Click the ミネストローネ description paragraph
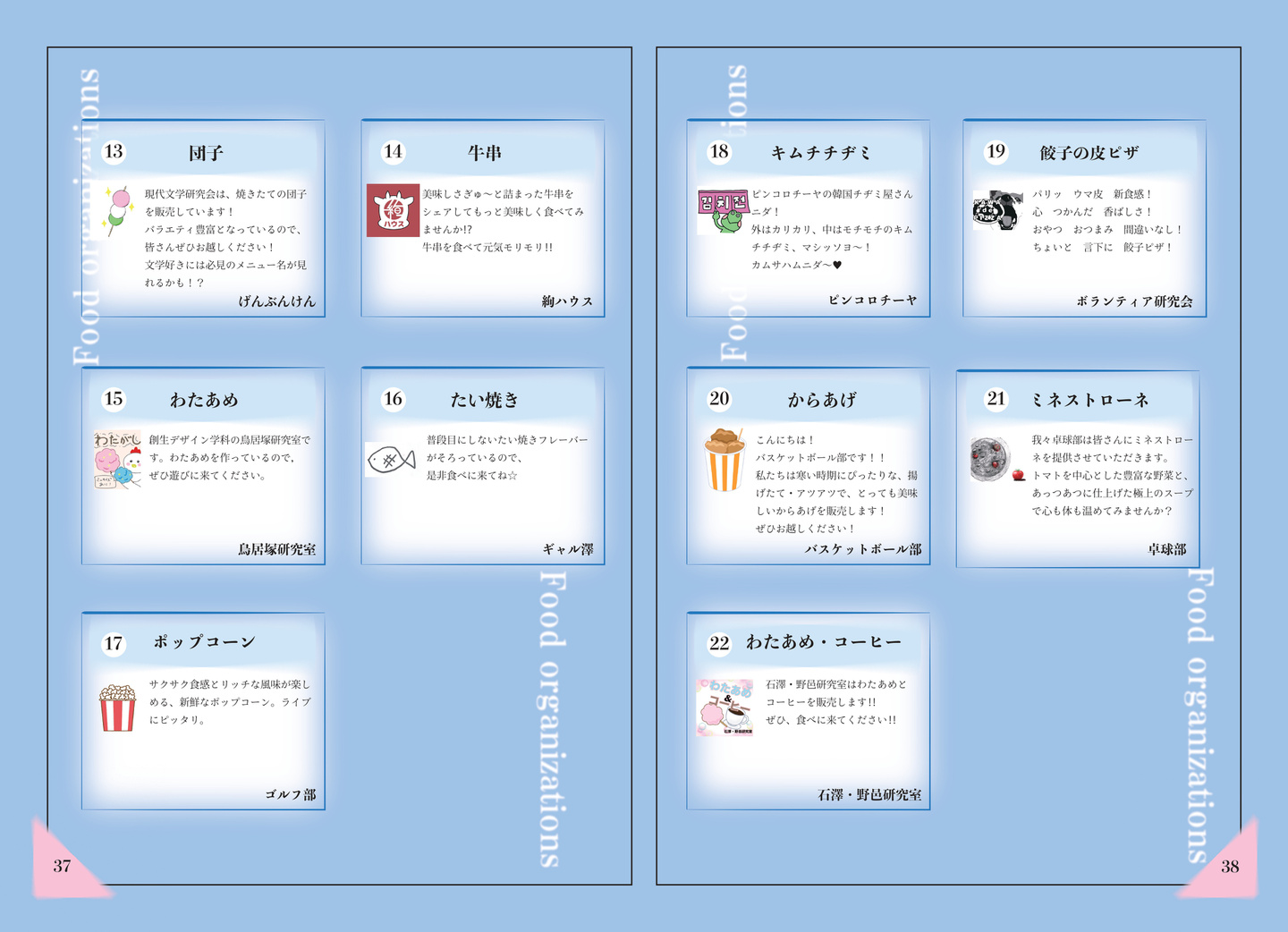 pos(1113,475)
